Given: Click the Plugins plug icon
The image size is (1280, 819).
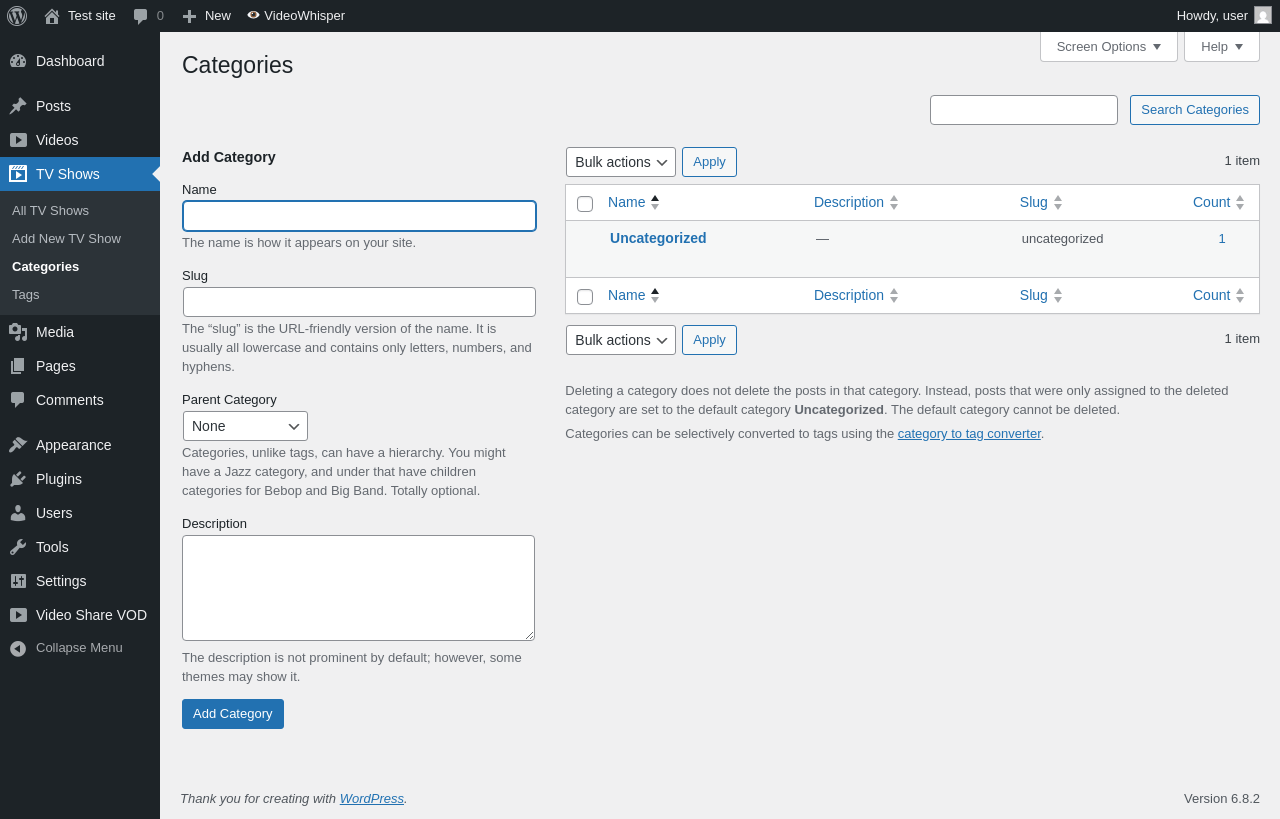Looking at the screenshot, I should pos(18,479).
